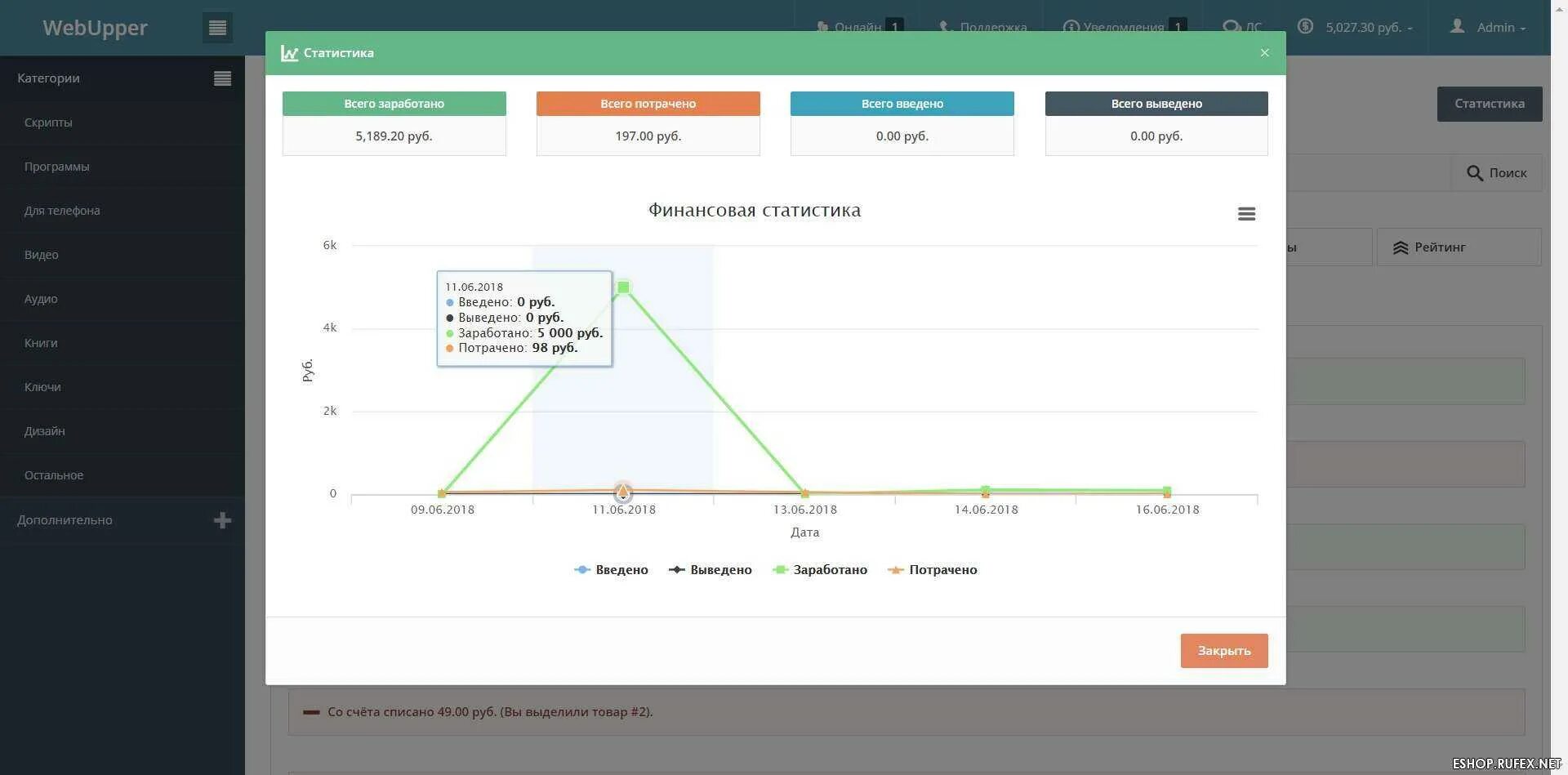Viewport: 1568px width, 775px height.
Task: Click the Статистика button behind modal
Action: click(x=1490, y=104)
